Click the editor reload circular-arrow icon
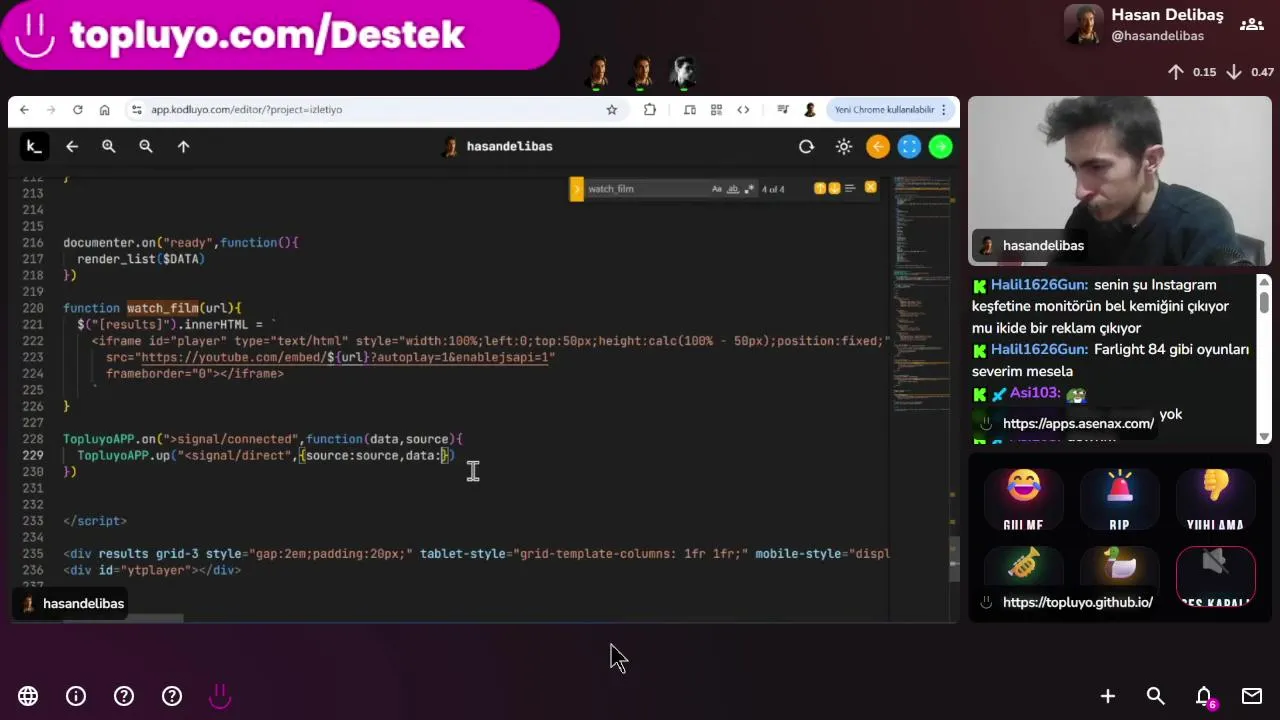1280x720 pixels. click(806, 147)
